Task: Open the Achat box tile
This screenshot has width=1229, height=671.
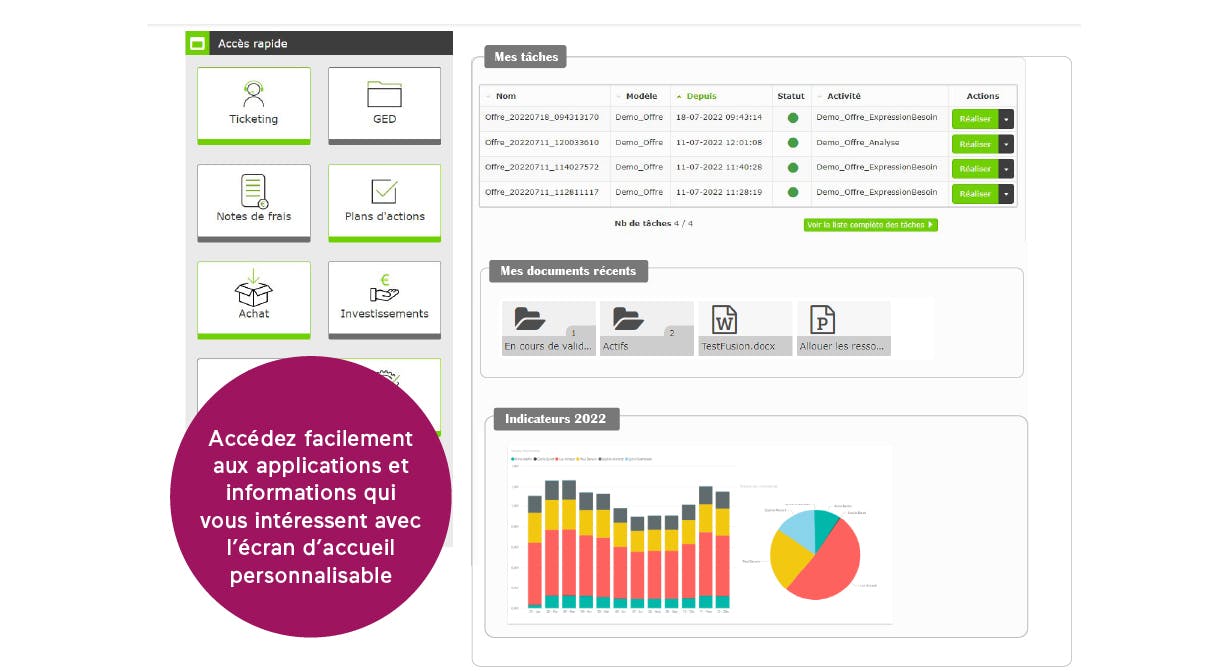Action: point(254,300)
